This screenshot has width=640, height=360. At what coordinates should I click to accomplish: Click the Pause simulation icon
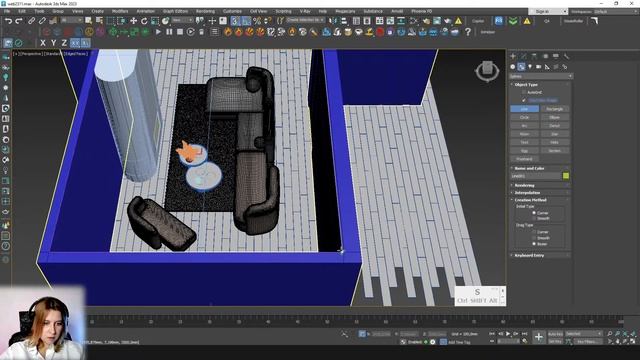click(169, 32)
